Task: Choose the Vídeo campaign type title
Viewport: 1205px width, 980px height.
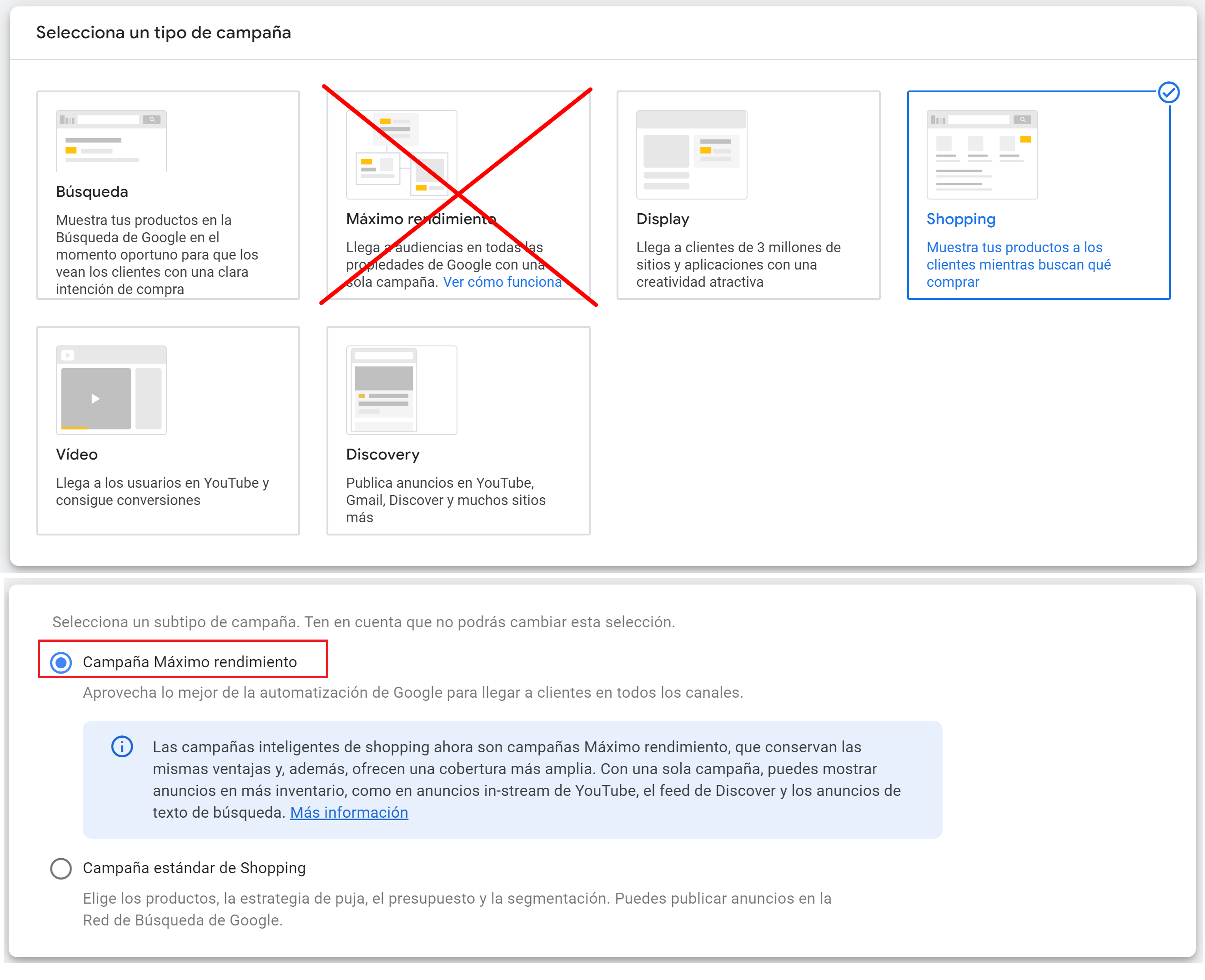Action: pyautogui.click(x=77, y=455)
